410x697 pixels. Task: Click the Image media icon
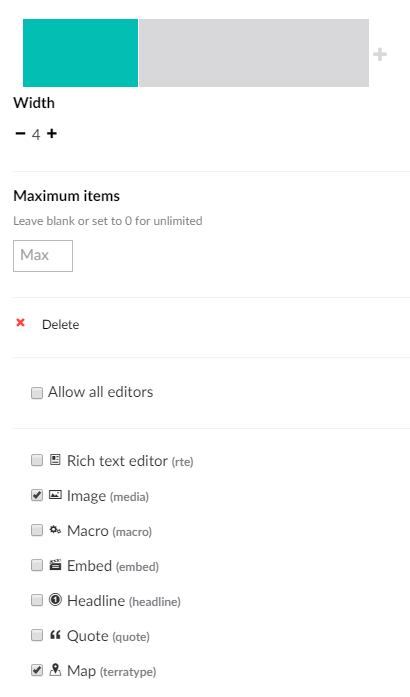[x=55, y=495]
